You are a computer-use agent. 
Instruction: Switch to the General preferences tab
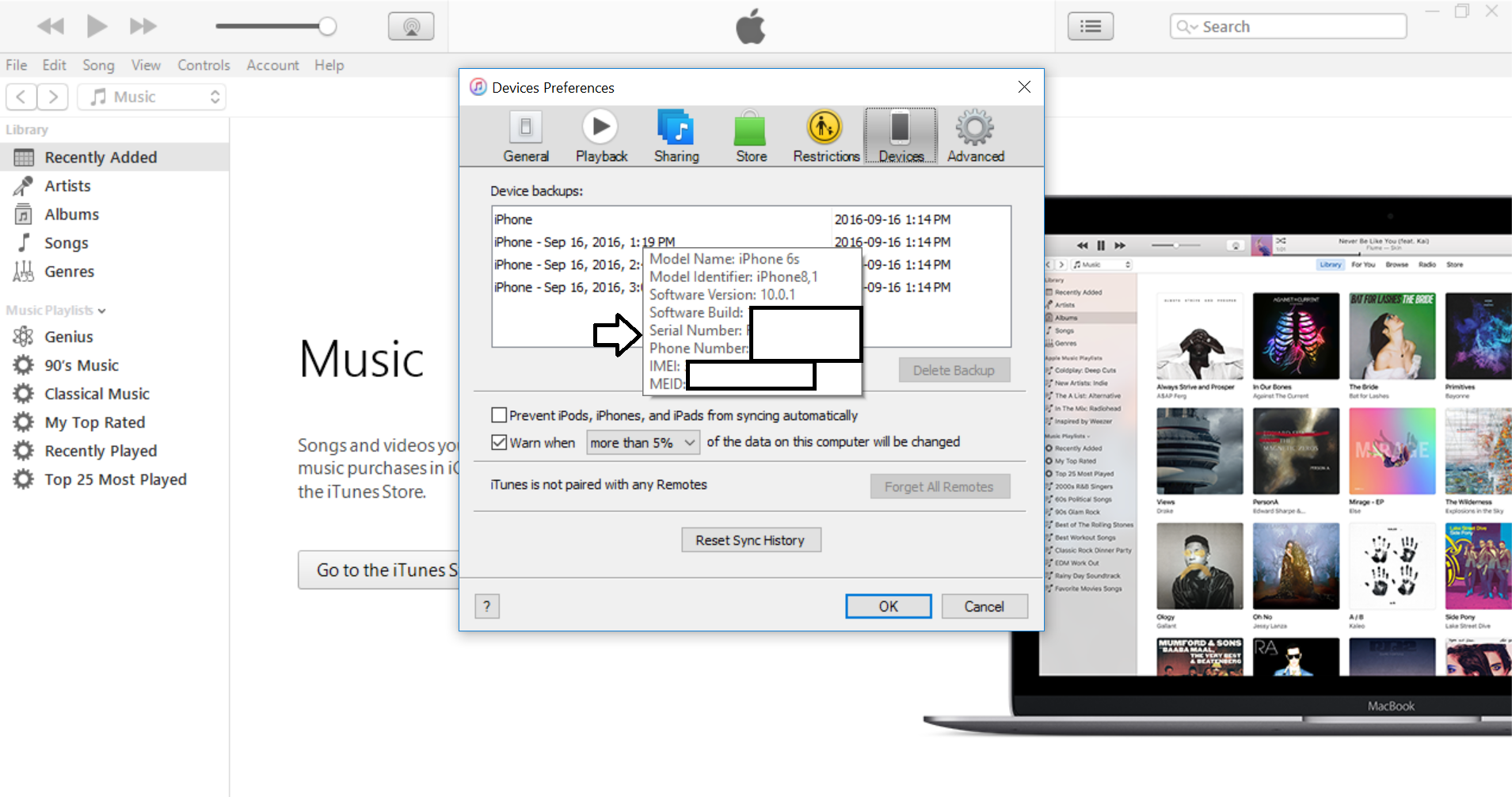[526, 136]
